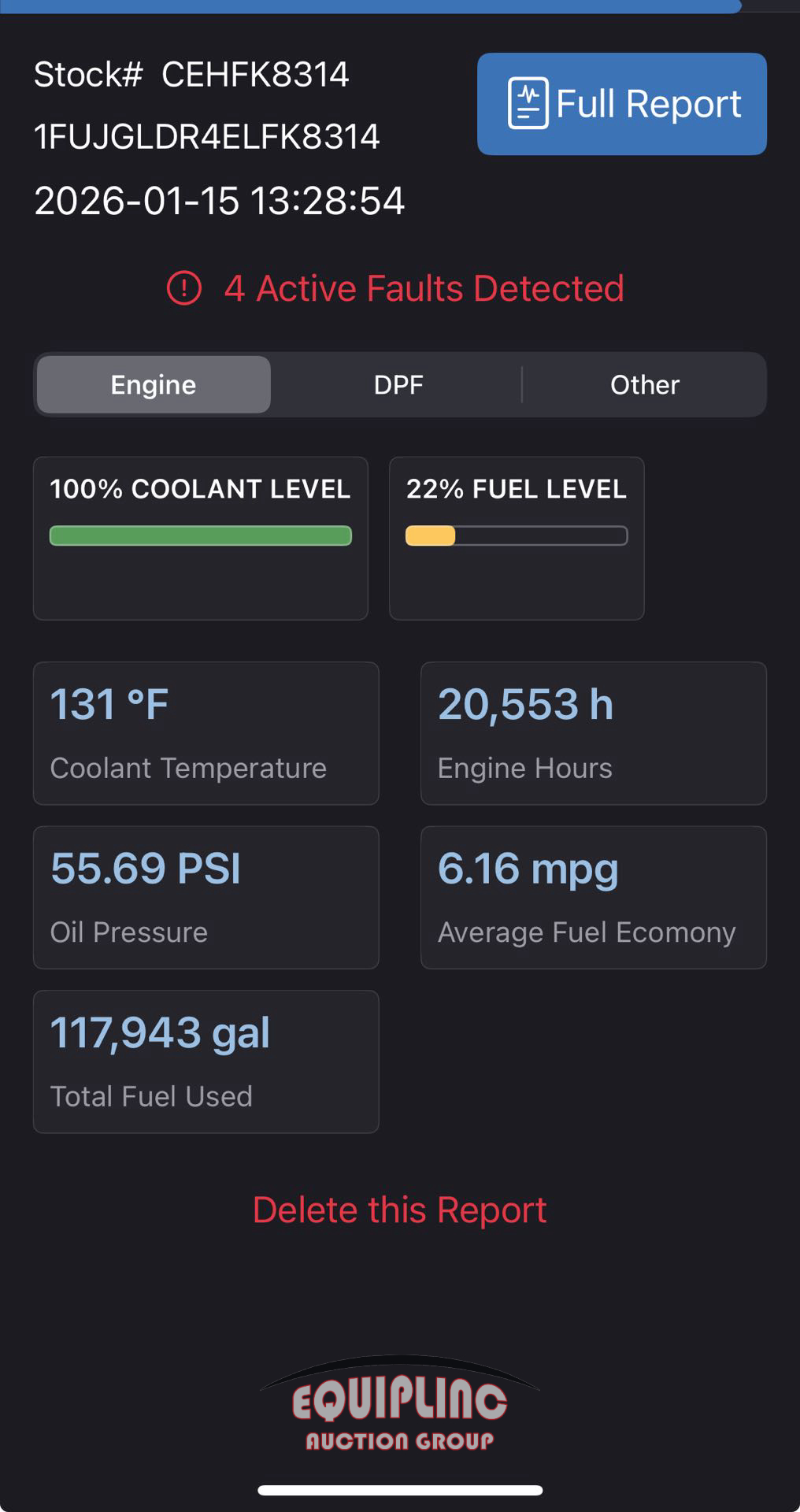Tap the iOS home indicator bar
The width and height of the screenshot is (800, 1512).
click(x=400, y=1490)
